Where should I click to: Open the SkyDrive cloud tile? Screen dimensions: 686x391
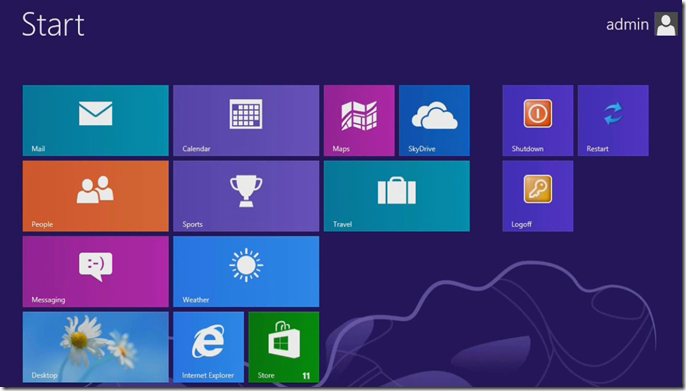(434, 120)
